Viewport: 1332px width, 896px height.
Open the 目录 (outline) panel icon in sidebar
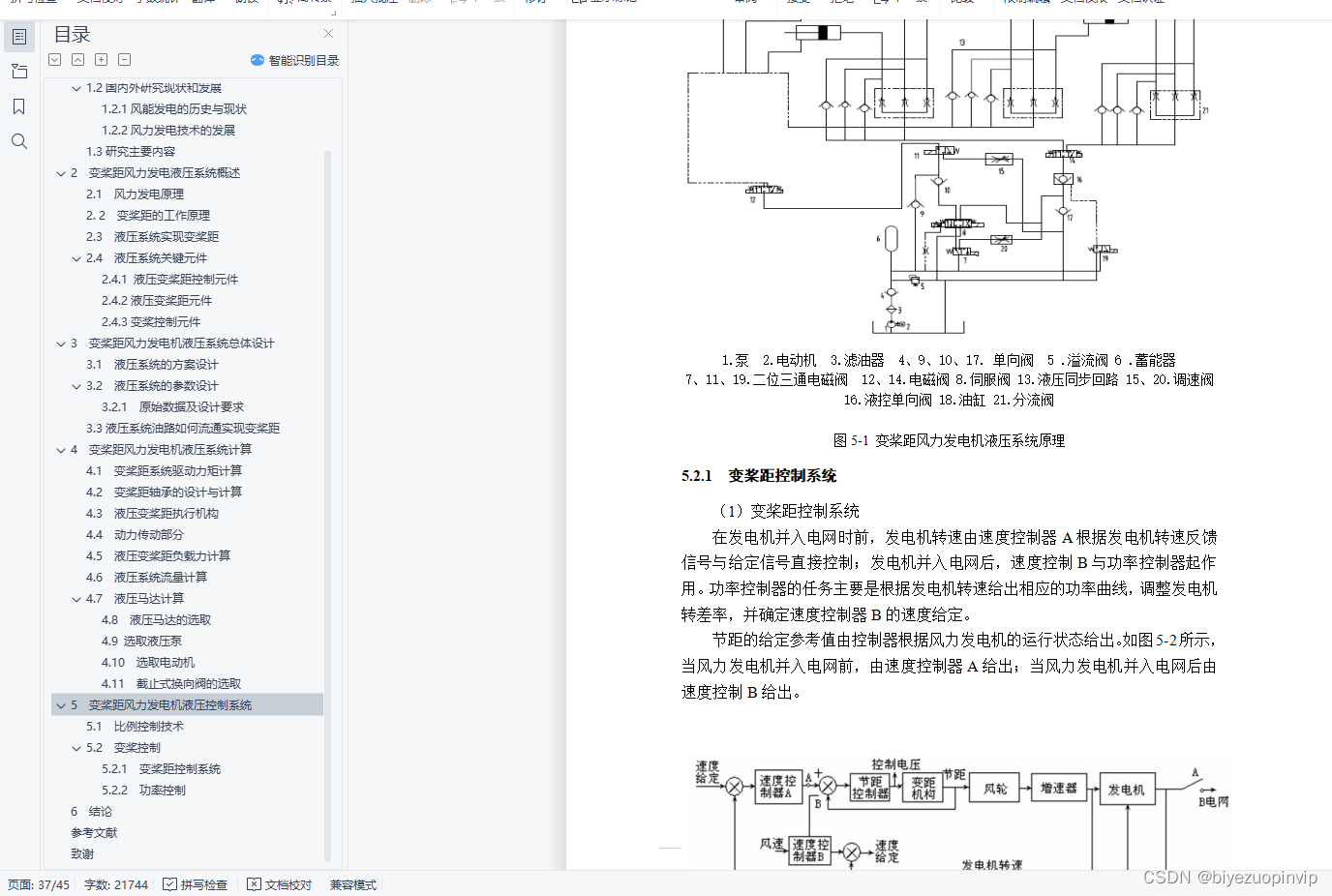click(x=18, y=36)
